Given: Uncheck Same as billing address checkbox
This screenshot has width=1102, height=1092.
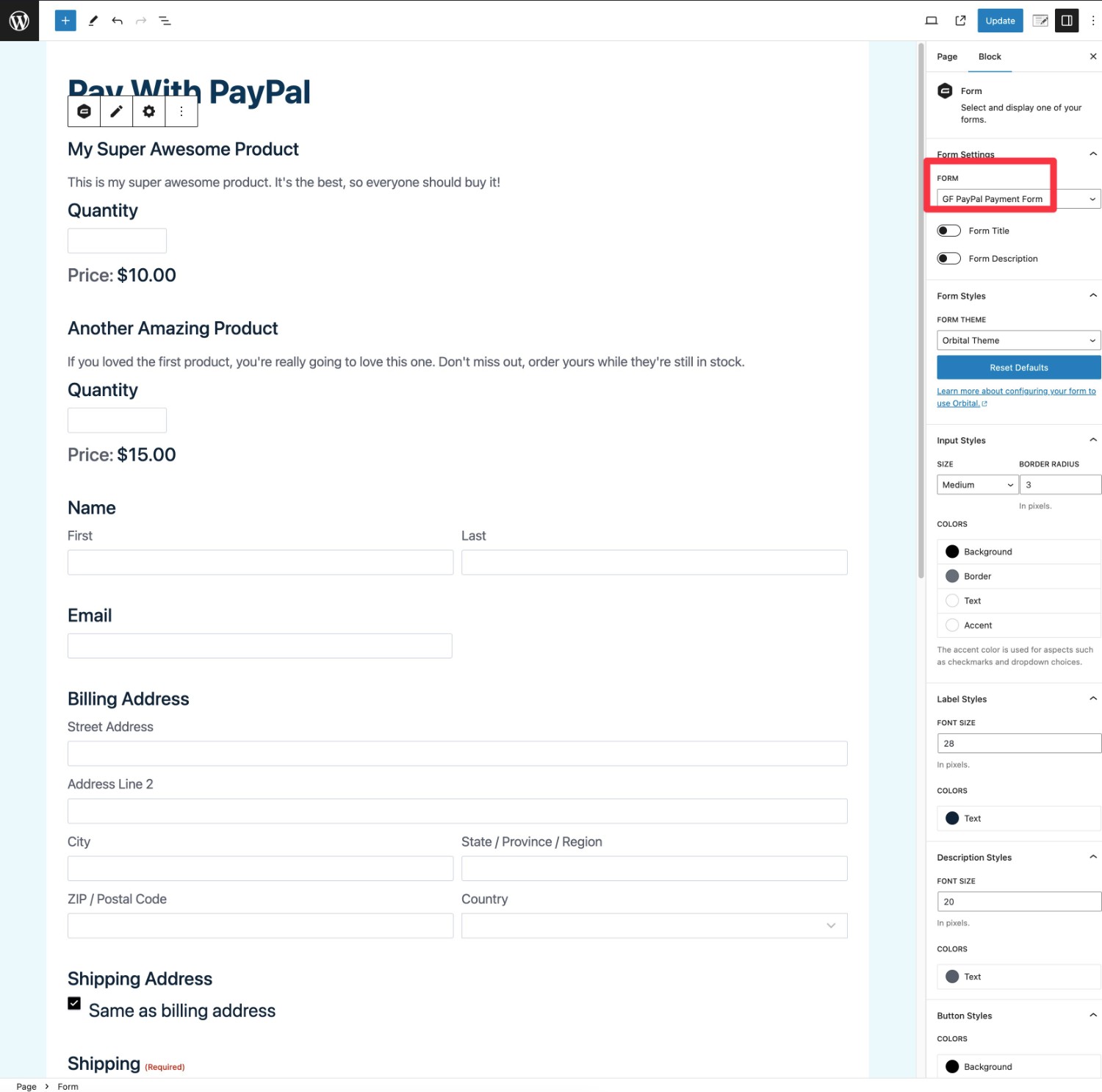Looking at the screenshot, I should coord(74,1003).
